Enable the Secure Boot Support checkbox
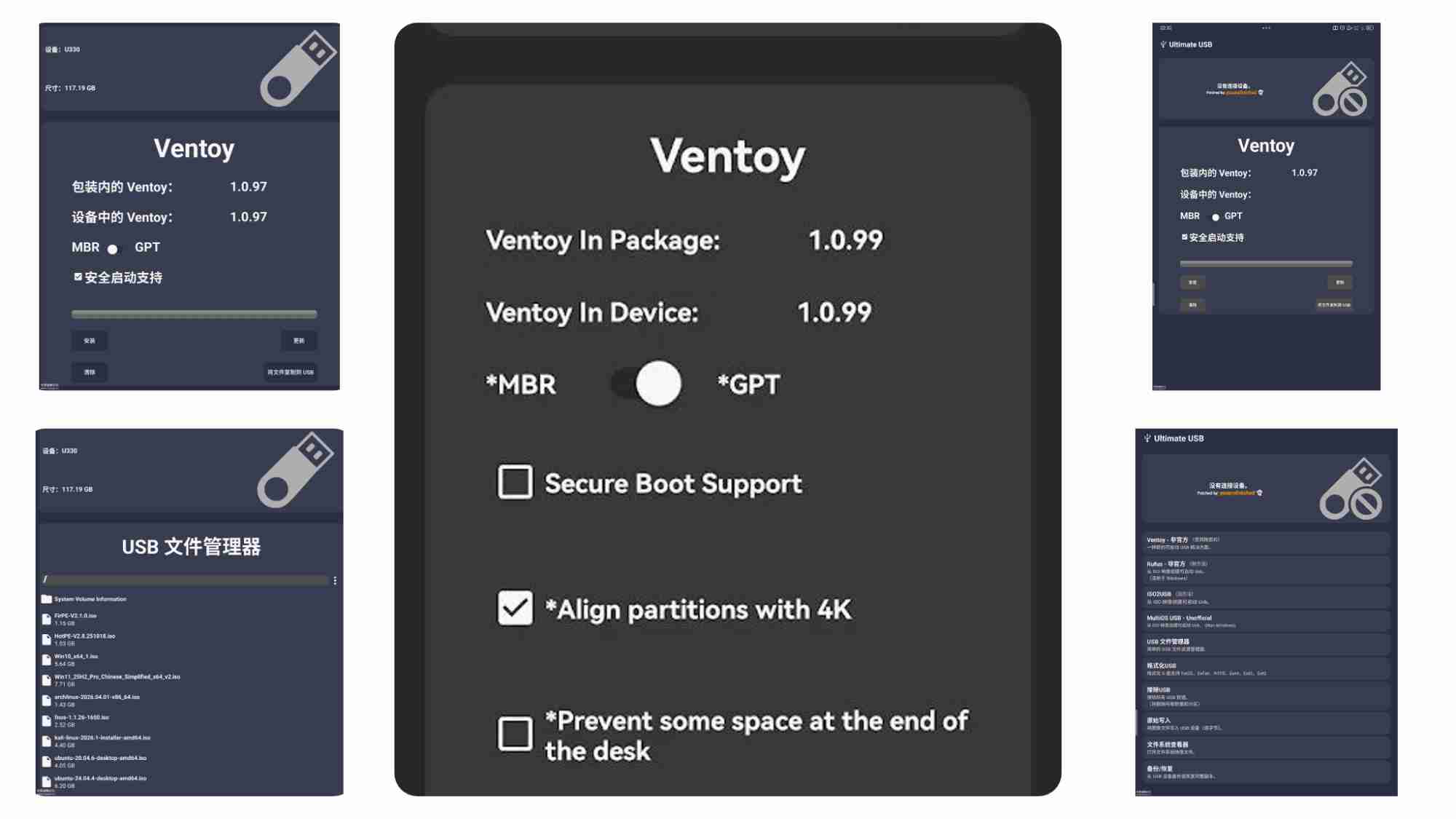1456x819 pixels. click(x=515, y=482)
